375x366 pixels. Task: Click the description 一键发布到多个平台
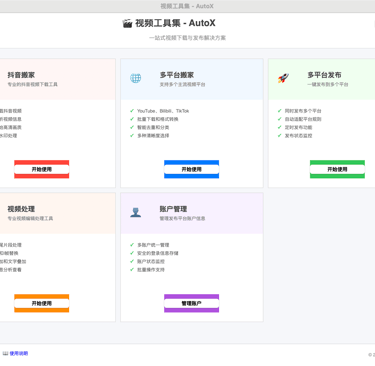(328, 84)
